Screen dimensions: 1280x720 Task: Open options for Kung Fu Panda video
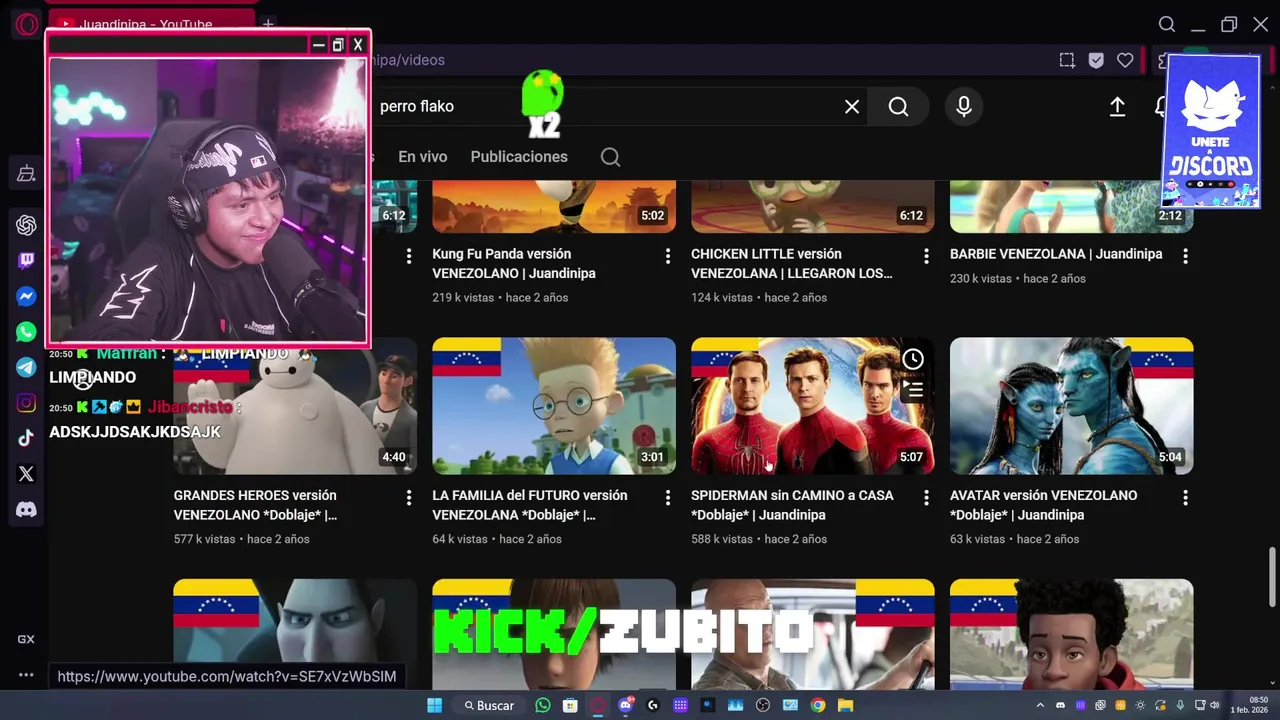(x=667, y=256)
